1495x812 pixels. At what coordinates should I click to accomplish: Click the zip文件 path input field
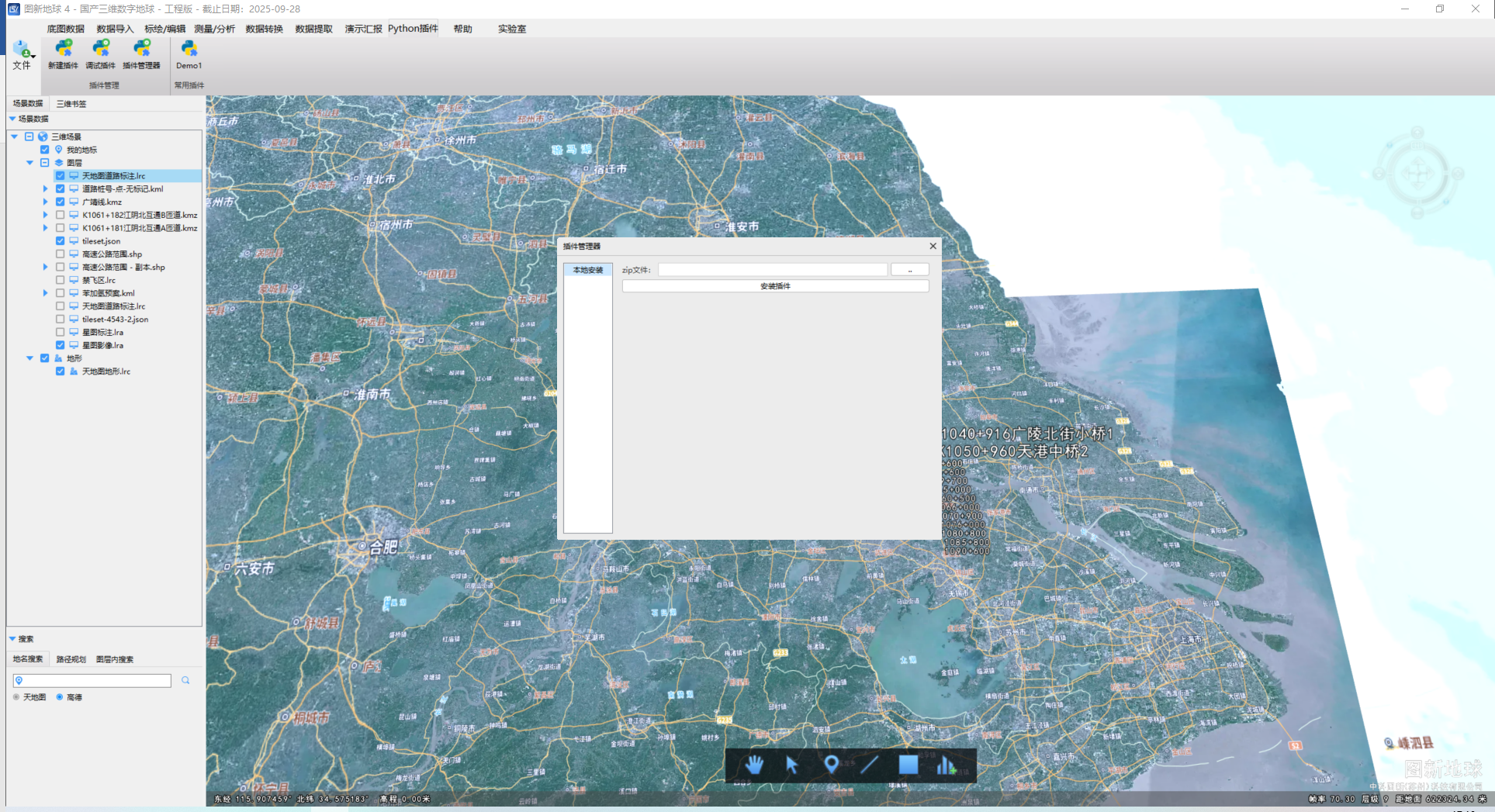coord(773,270)
